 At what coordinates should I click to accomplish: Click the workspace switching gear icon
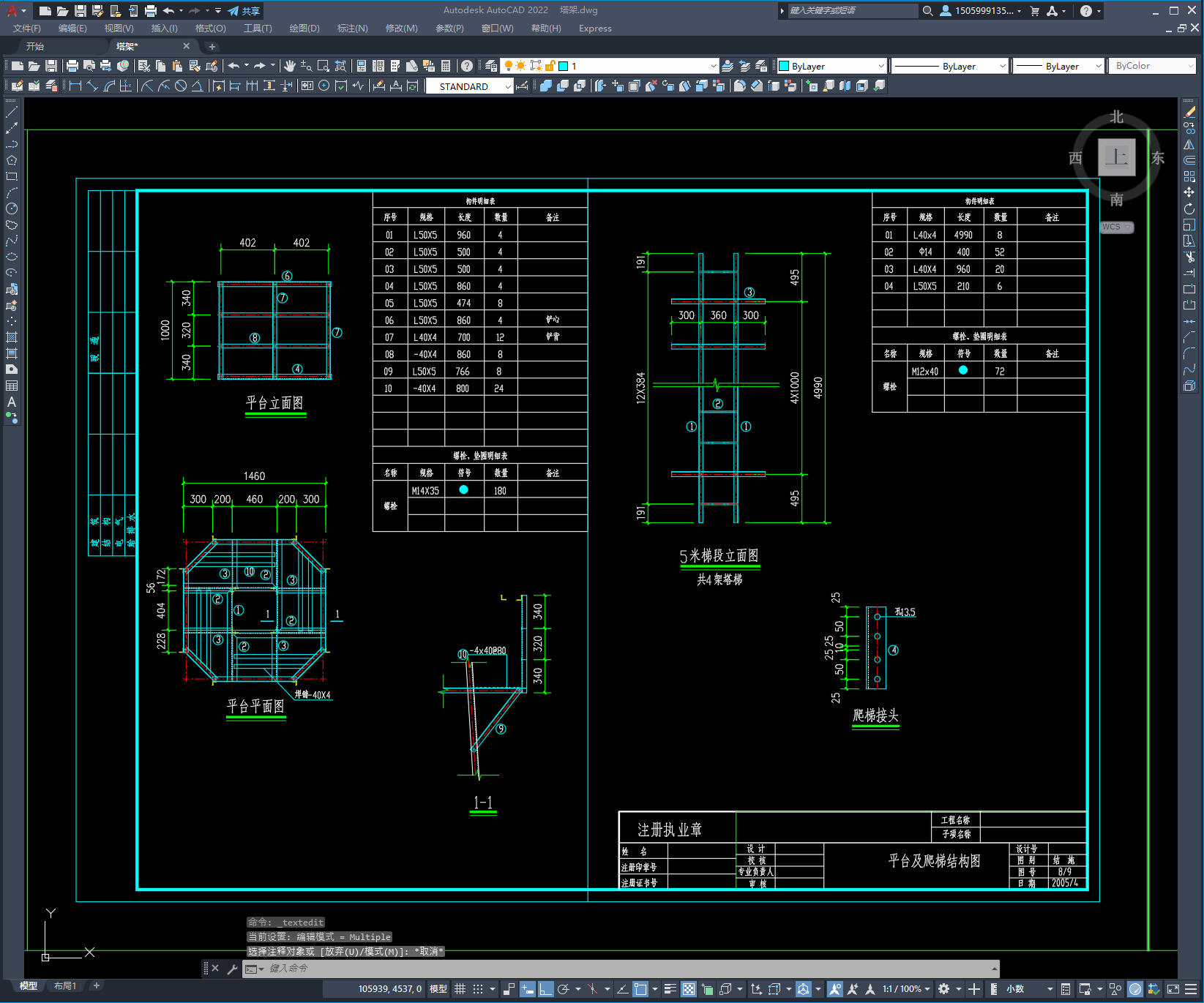pyautogui.click(x=944, y=989)
